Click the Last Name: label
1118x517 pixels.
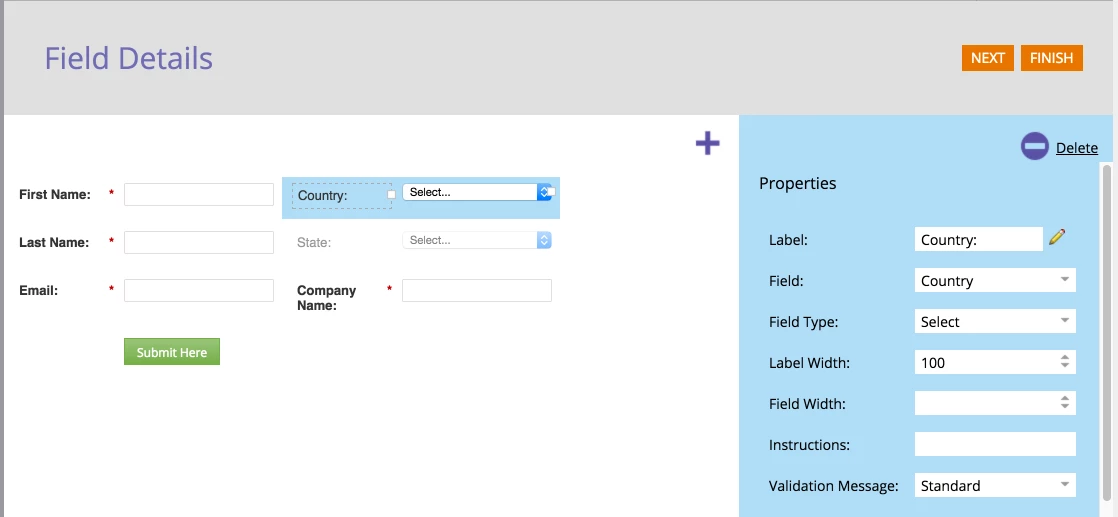(x=54, y=242)
